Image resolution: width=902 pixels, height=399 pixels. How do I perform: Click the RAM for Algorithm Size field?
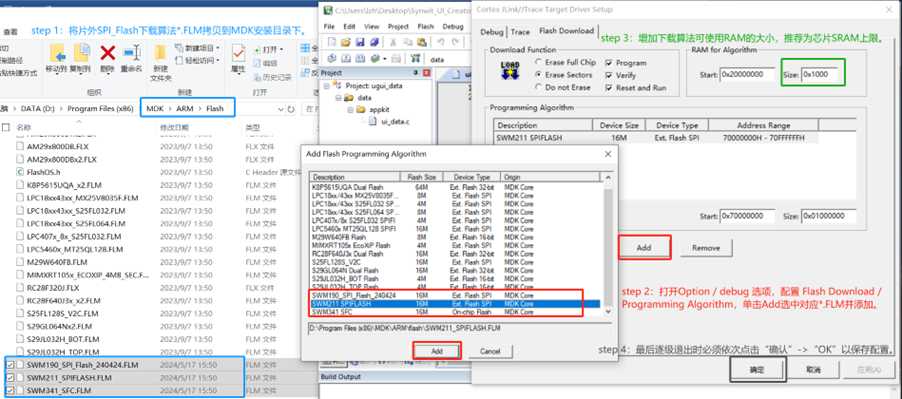coord(823,75)
